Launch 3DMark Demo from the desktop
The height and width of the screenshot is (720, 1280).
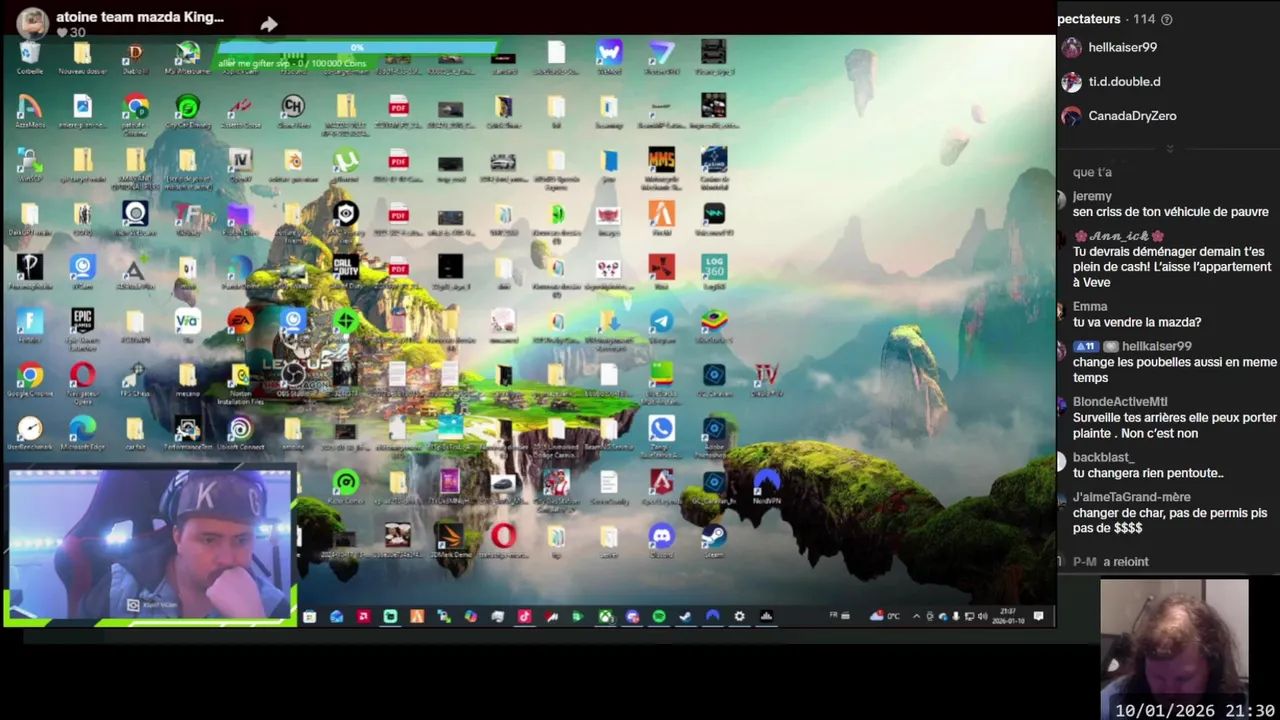[x=450, y=541]
